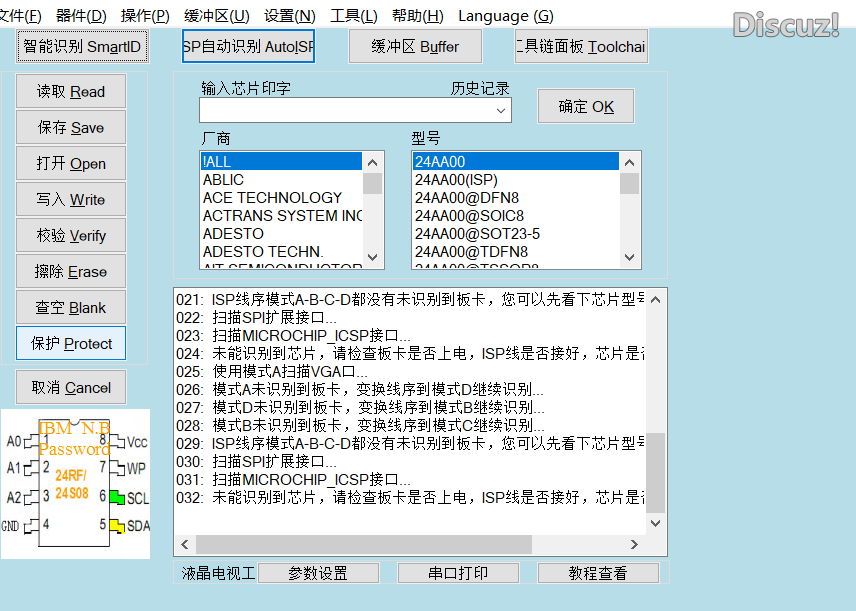Select 24AA00@SOIC8 in the model list
This screenshot has height=611, width=856.
click(x=470, y=216)
